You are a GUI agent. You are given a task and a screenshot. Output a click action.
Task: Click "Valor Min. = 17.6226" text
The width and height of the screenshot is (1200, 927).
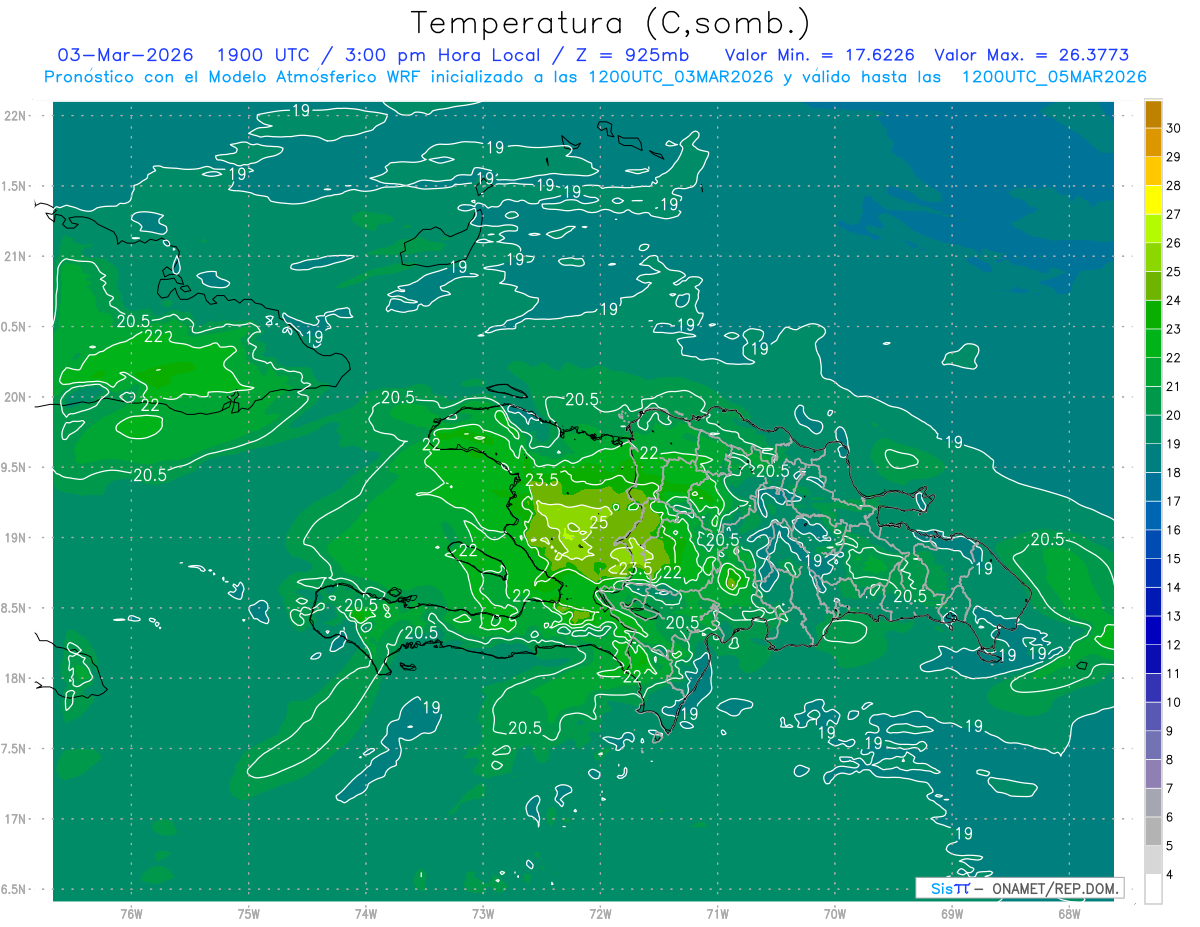pyautogui.click(x=820, y=55)
